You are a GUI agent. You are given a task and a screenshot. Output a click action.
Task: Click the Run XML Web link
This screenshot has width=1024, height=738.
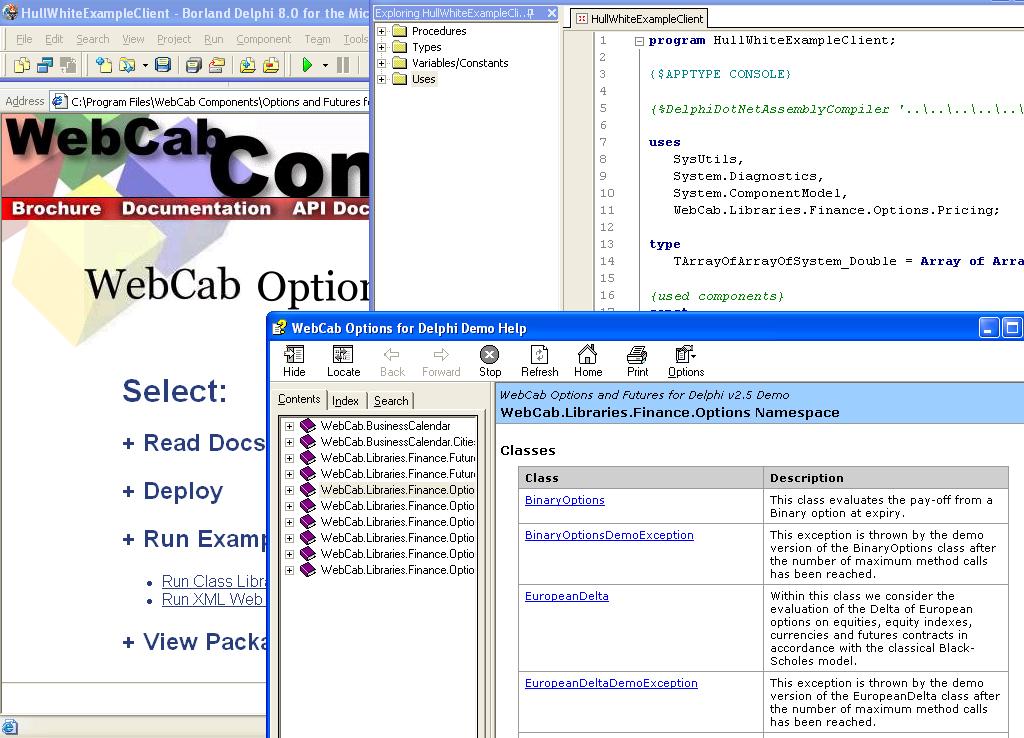[x=212, y=600]
